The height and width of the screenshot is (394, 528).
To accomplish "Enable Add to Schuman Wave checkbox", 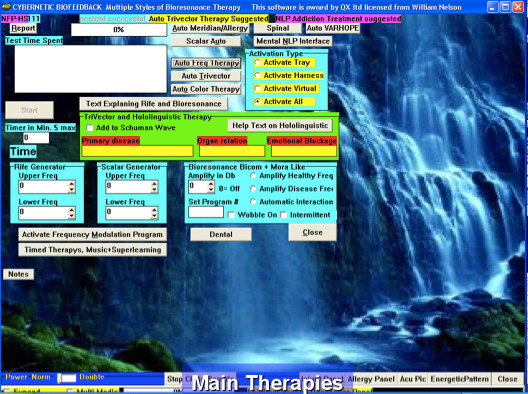I will [90, 128].
